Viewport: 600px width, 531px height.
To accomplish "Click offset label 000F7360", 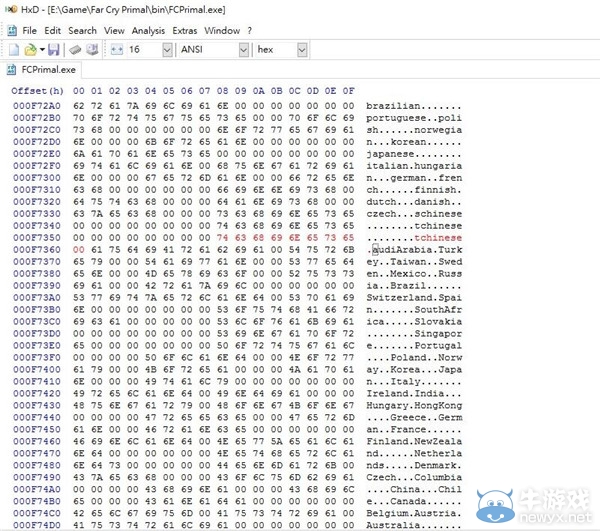I will click(37, 250).
